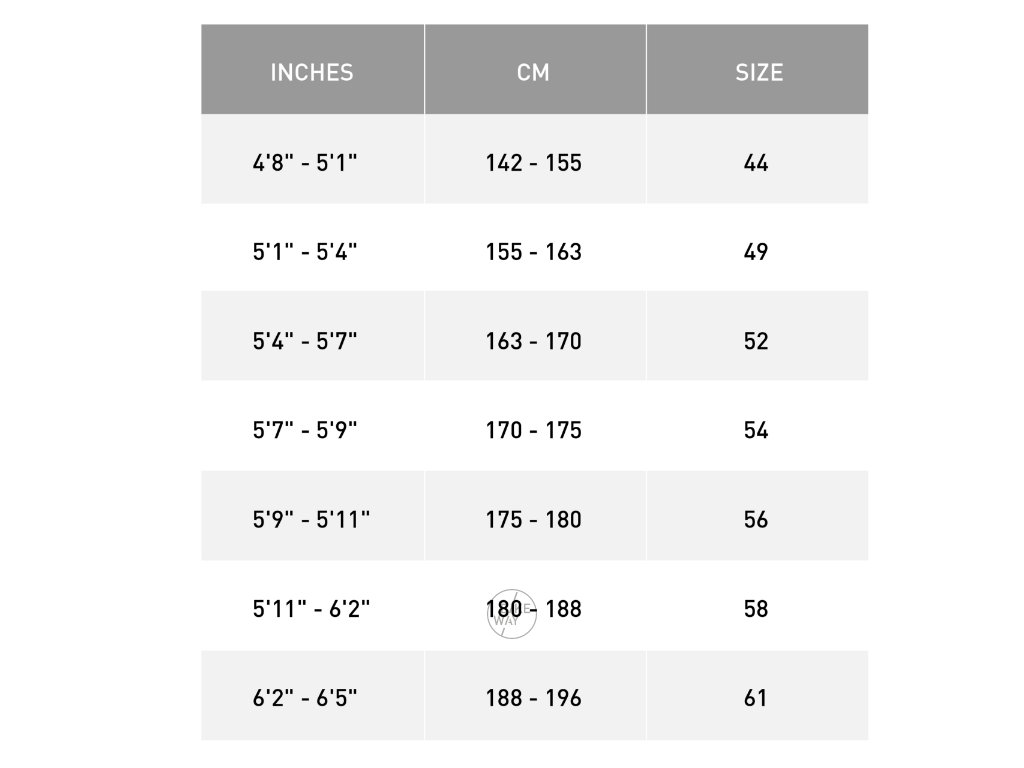Select size 54 cell
The image size is (1024, 768).
pos(758,426)
